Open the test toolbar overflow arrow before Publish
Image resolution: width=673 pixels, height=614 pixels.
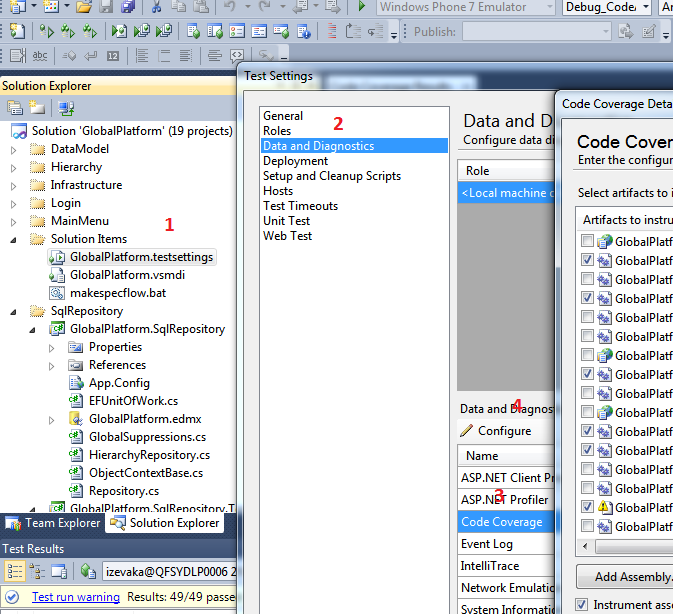pos(394,33)
